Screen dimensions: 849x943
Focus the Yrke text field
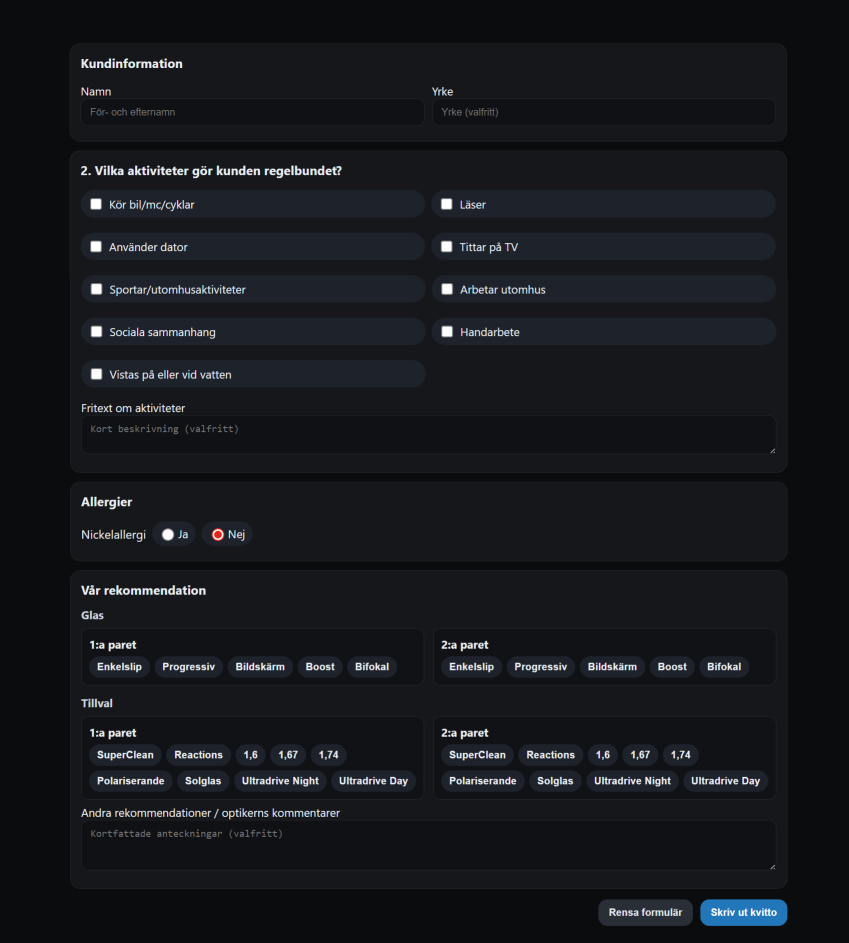tap(603, 112)
